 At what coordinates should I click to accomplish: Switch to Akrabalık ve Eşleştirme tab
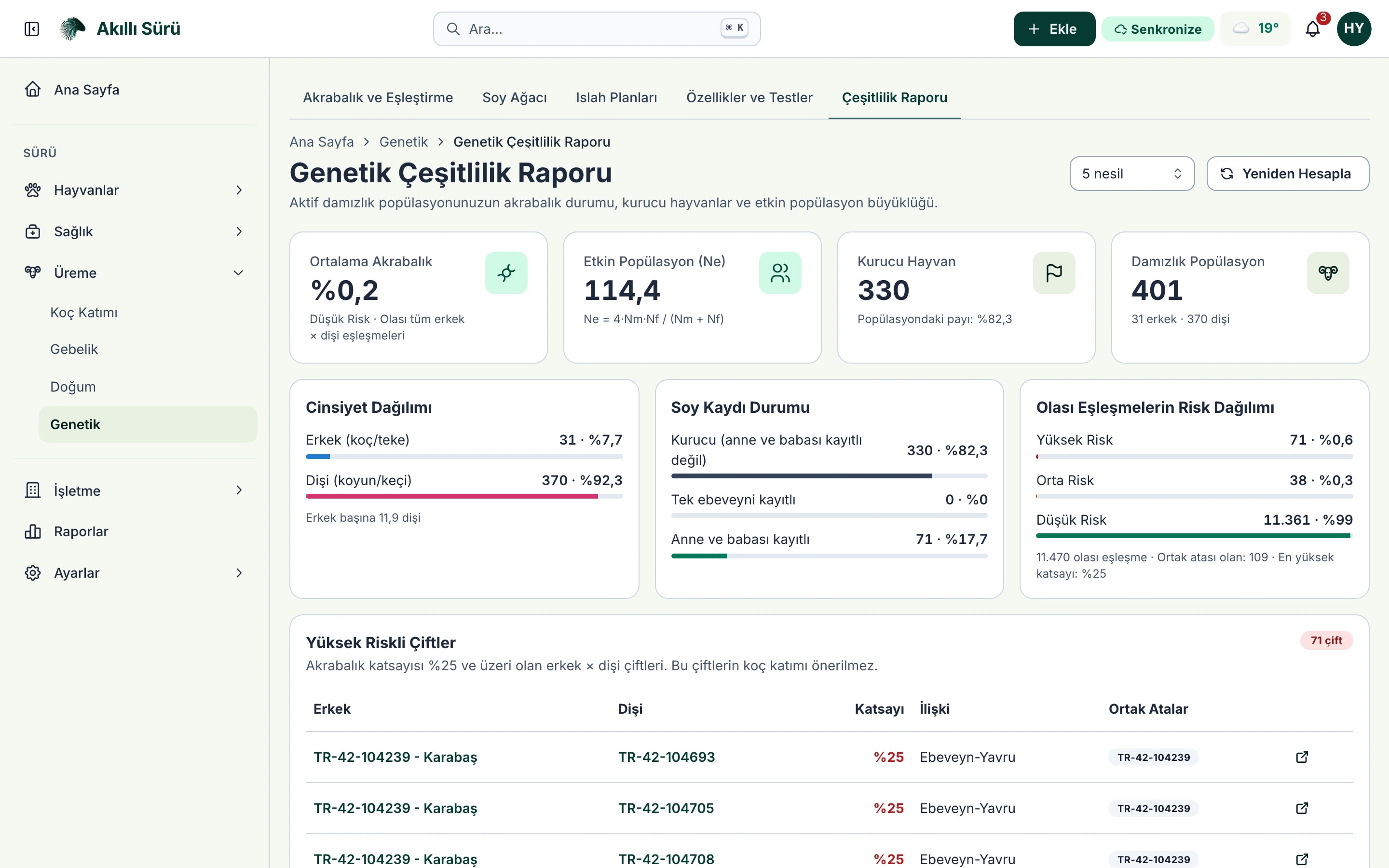[378, 97]
